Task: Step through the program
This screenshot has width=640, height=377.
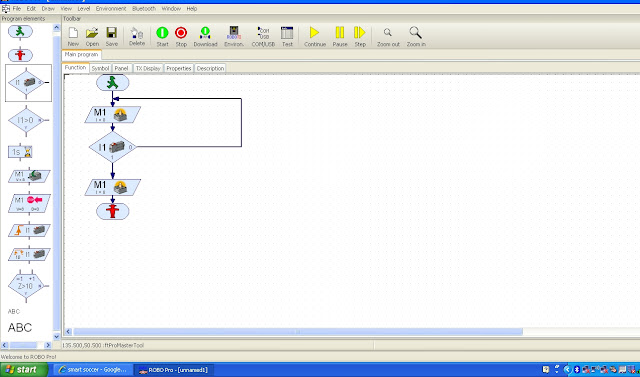Action: pyautogui.click(x=360, y=36)
